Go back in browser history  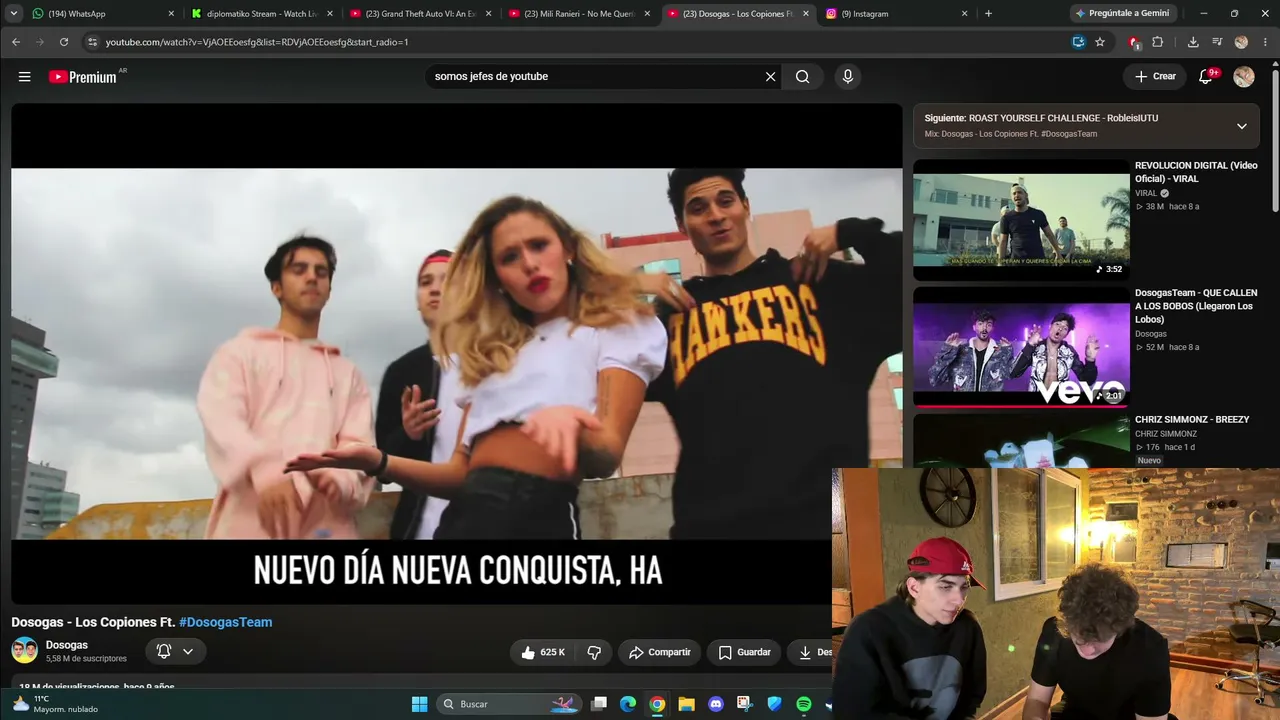[x=16, y=42]
